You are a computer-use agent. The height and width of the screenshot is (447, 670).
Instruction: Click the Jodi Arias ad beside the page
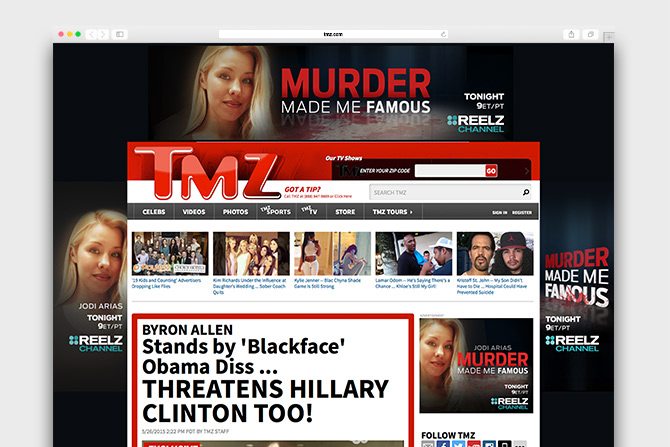(91, 286)
